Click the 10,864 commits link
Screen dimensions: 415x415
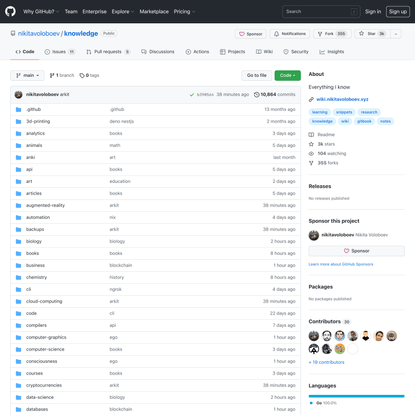[275, 95]
